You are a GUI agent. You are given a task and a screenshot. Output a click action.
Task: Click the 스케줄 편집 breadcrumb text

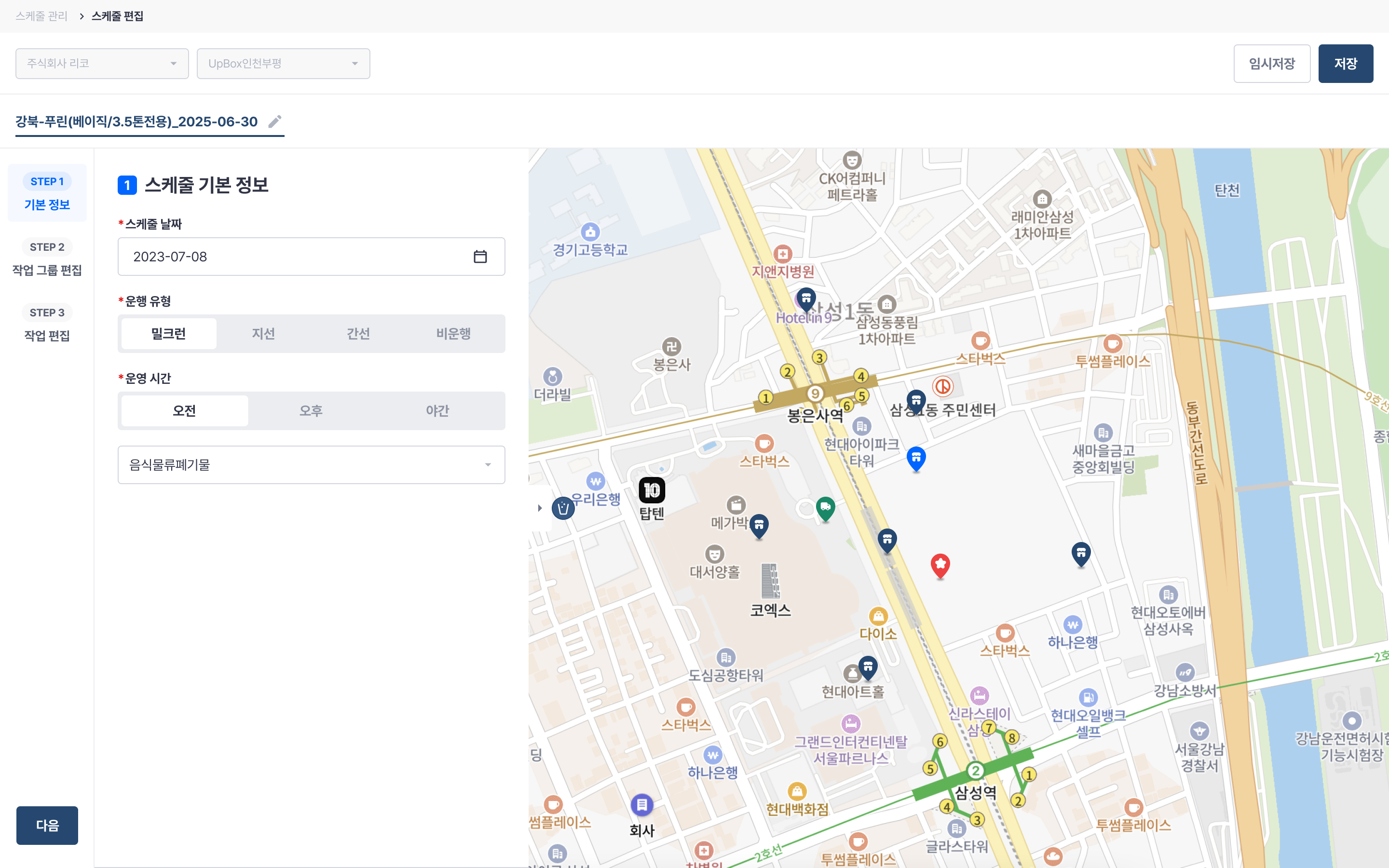(x=118, y=16)
